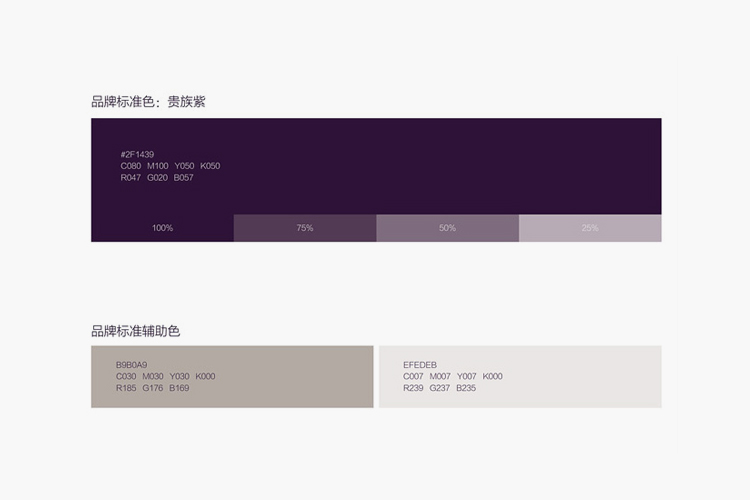Select the EFEDEB light gray auxiliary block
This screenshot has width=750, height=500.
coord(520,377)
